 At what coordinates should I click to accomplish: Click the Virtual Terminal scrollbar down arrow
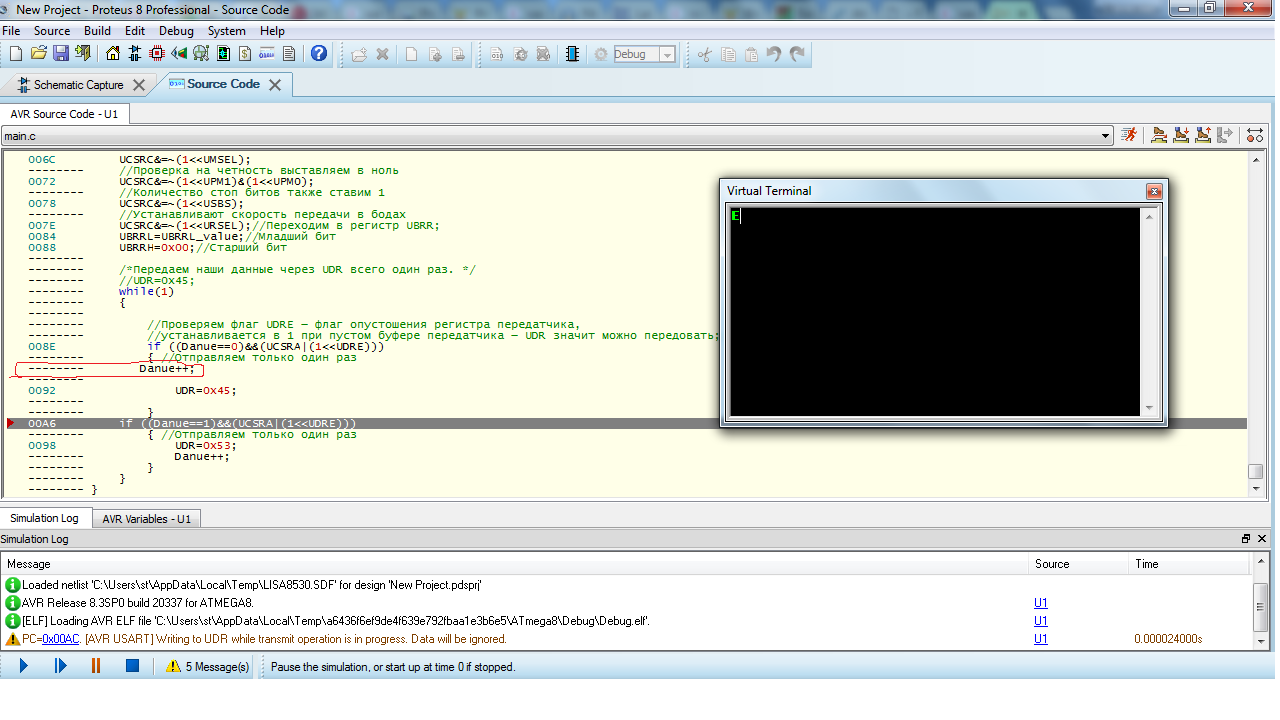coord(1149,408)
